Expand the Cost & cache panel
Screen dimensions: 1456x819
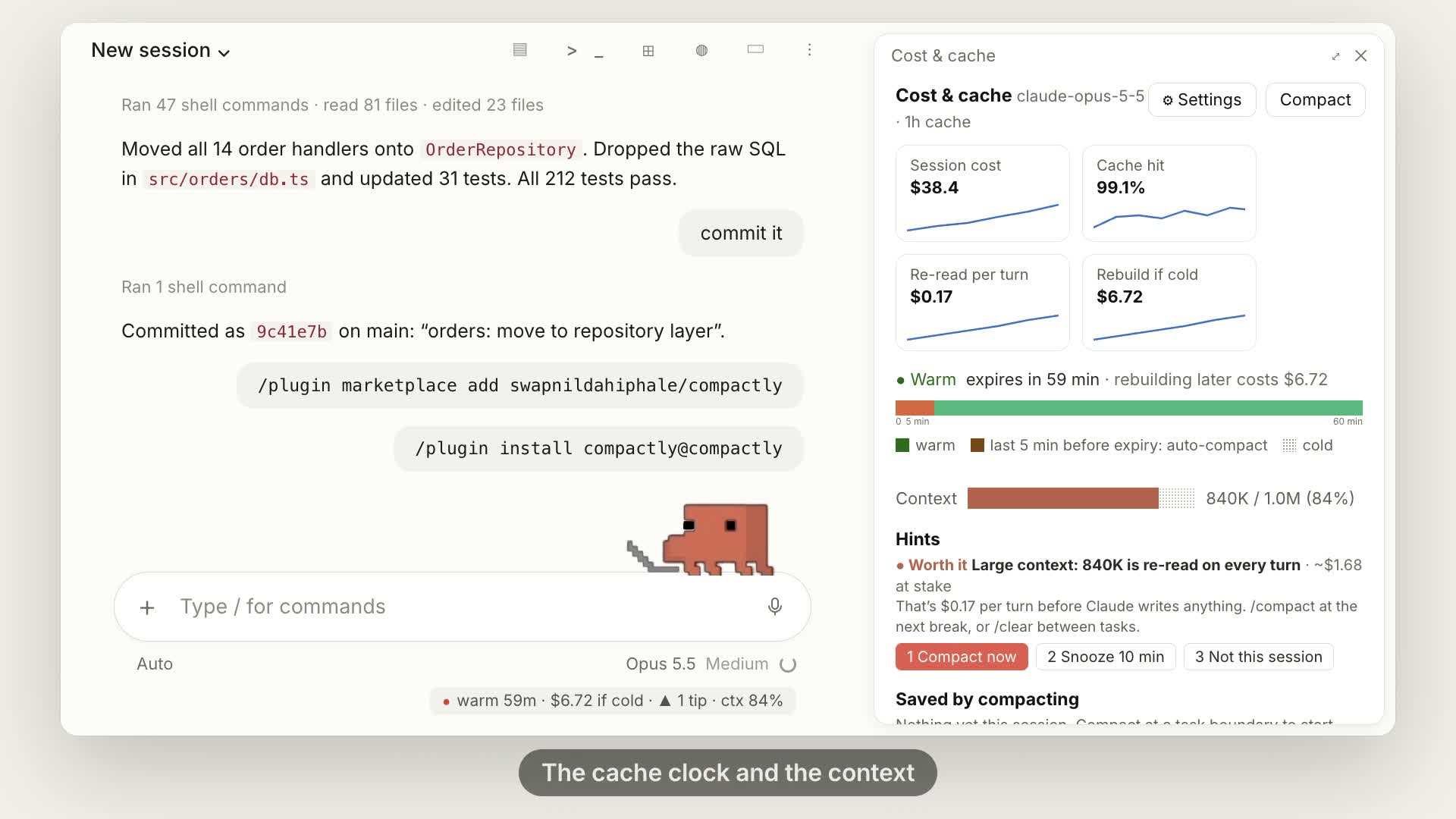pyautogui.click(x=1335, y=56)
